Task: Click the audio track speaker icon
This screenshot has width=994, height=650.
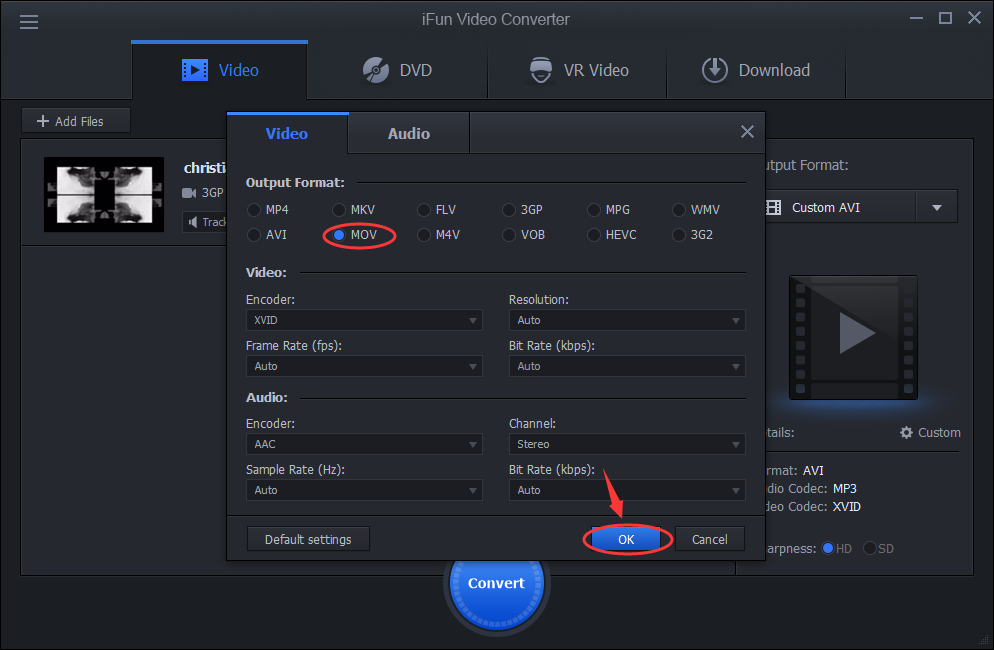Action: coord(193,222)
